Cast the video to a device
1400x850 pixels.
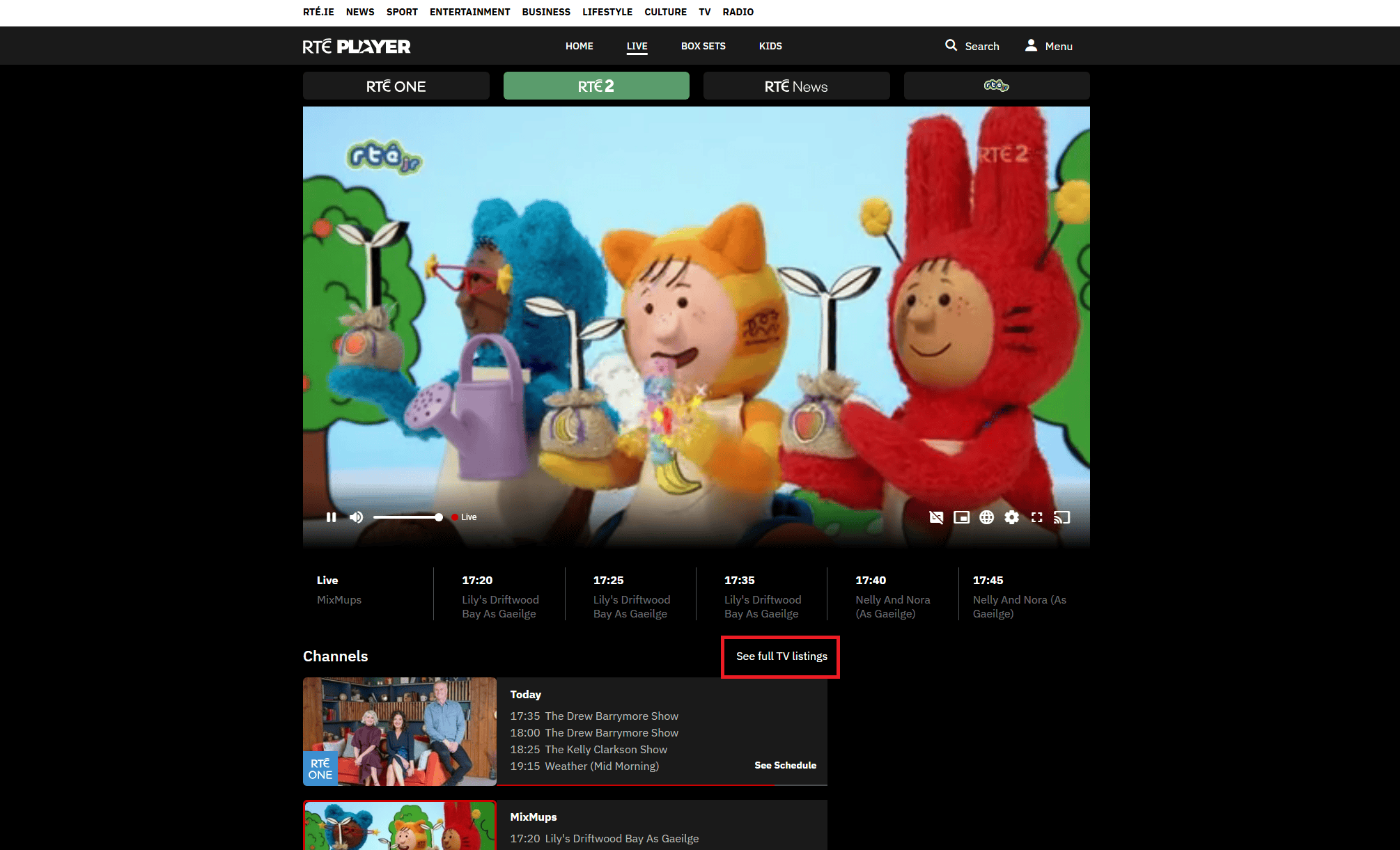click(1061, 517)
